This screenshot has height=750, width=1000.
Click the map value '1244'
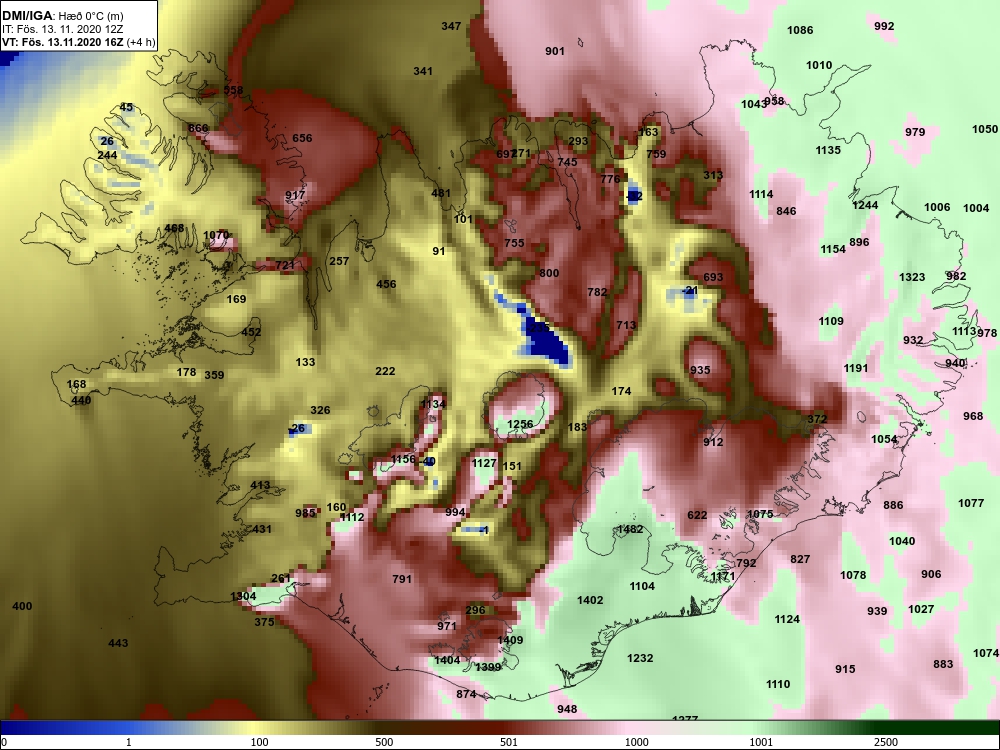pyautogui.click(x=865, y=205)
